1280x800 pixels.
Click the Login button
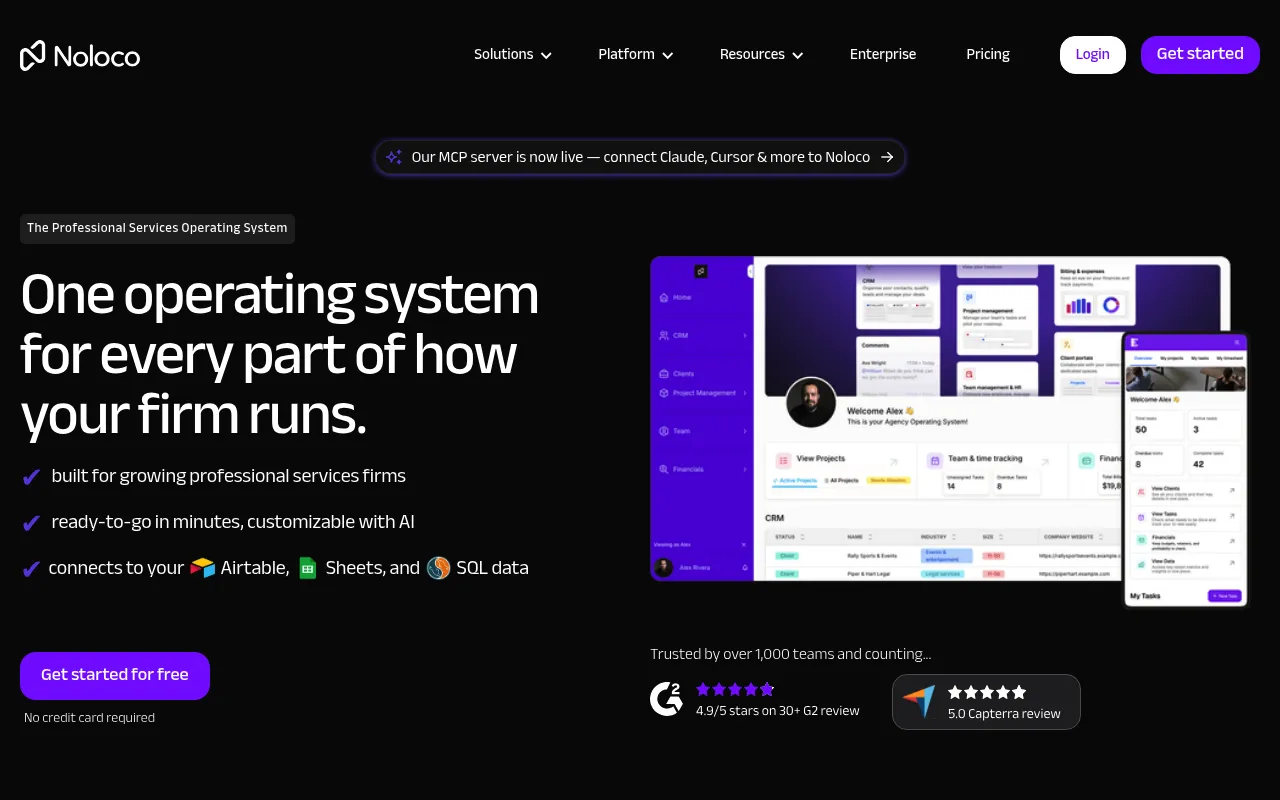[x=1093, y=55]
